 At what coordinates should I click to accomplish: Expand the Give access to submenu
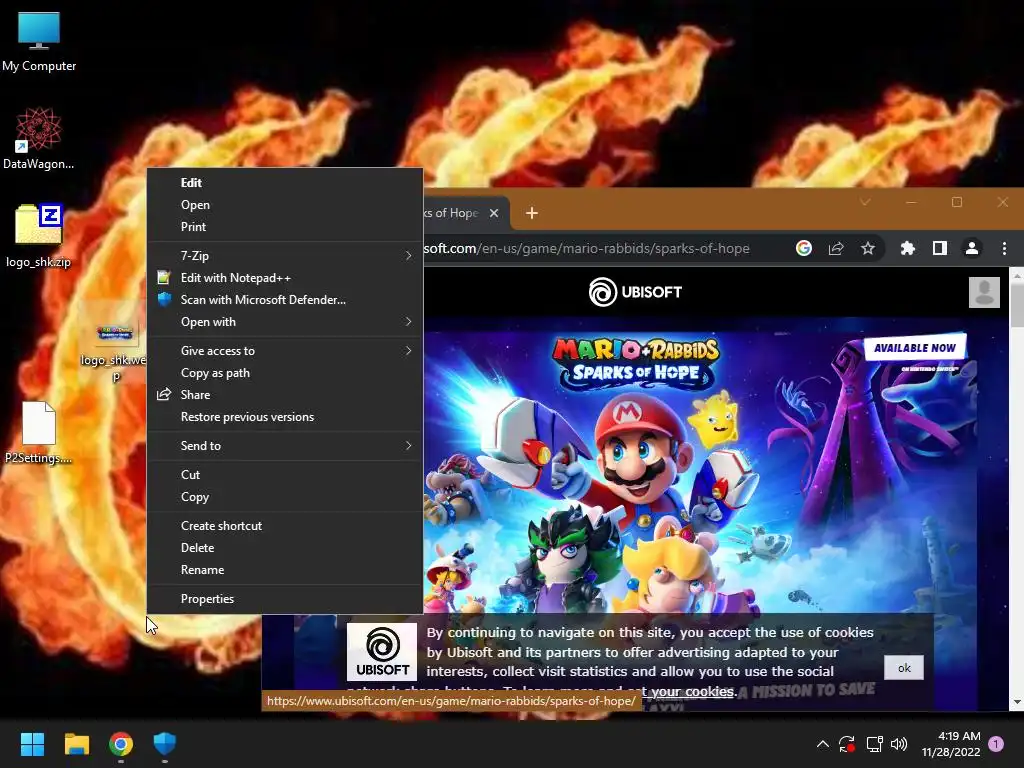pos(285,351)
